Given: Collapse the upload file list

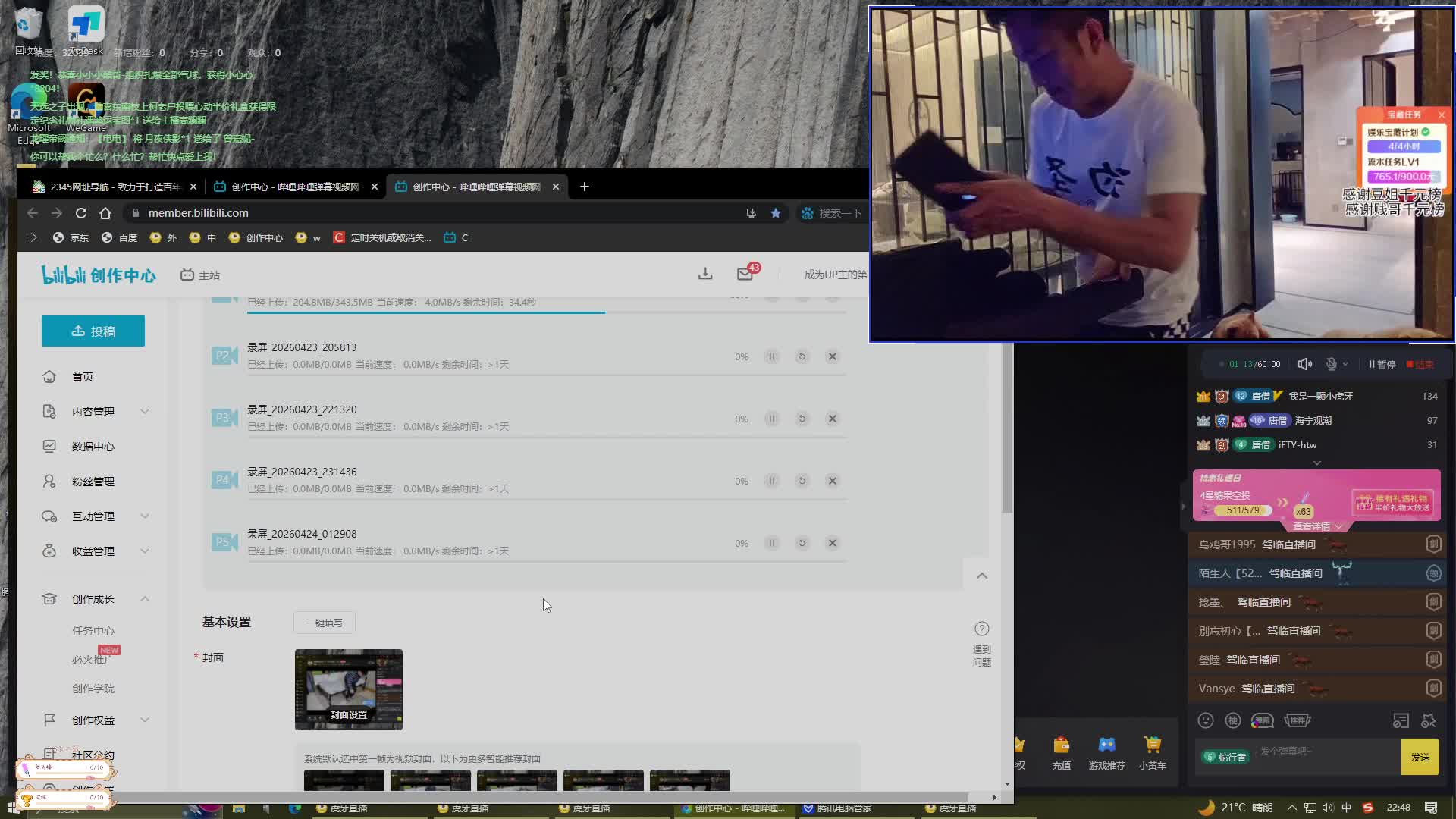Looking at the screenshot, I should 982,576.
